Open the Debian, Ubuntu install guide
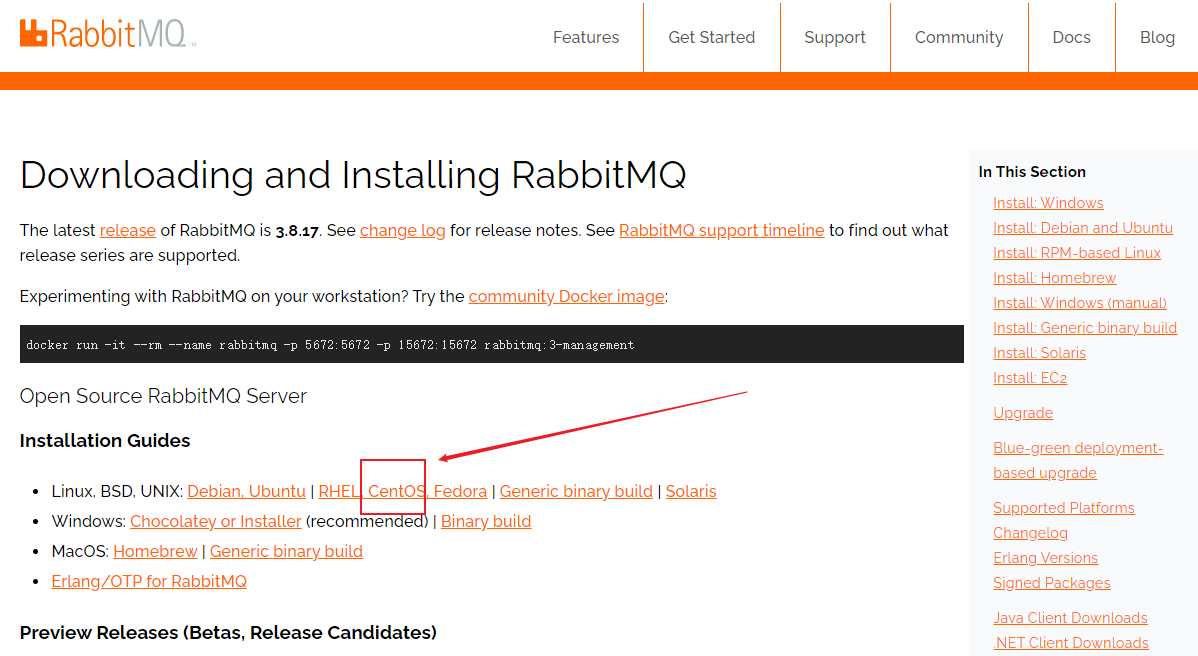Image resolution: width=1198 pixels, height=656 pixels. 246,491
